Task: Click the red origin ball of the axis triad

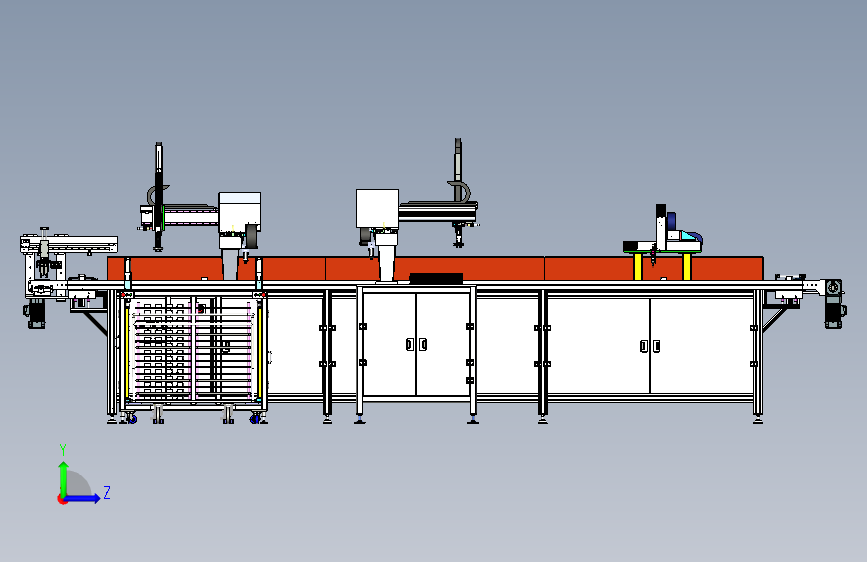Action: click(x=62, y=499)
